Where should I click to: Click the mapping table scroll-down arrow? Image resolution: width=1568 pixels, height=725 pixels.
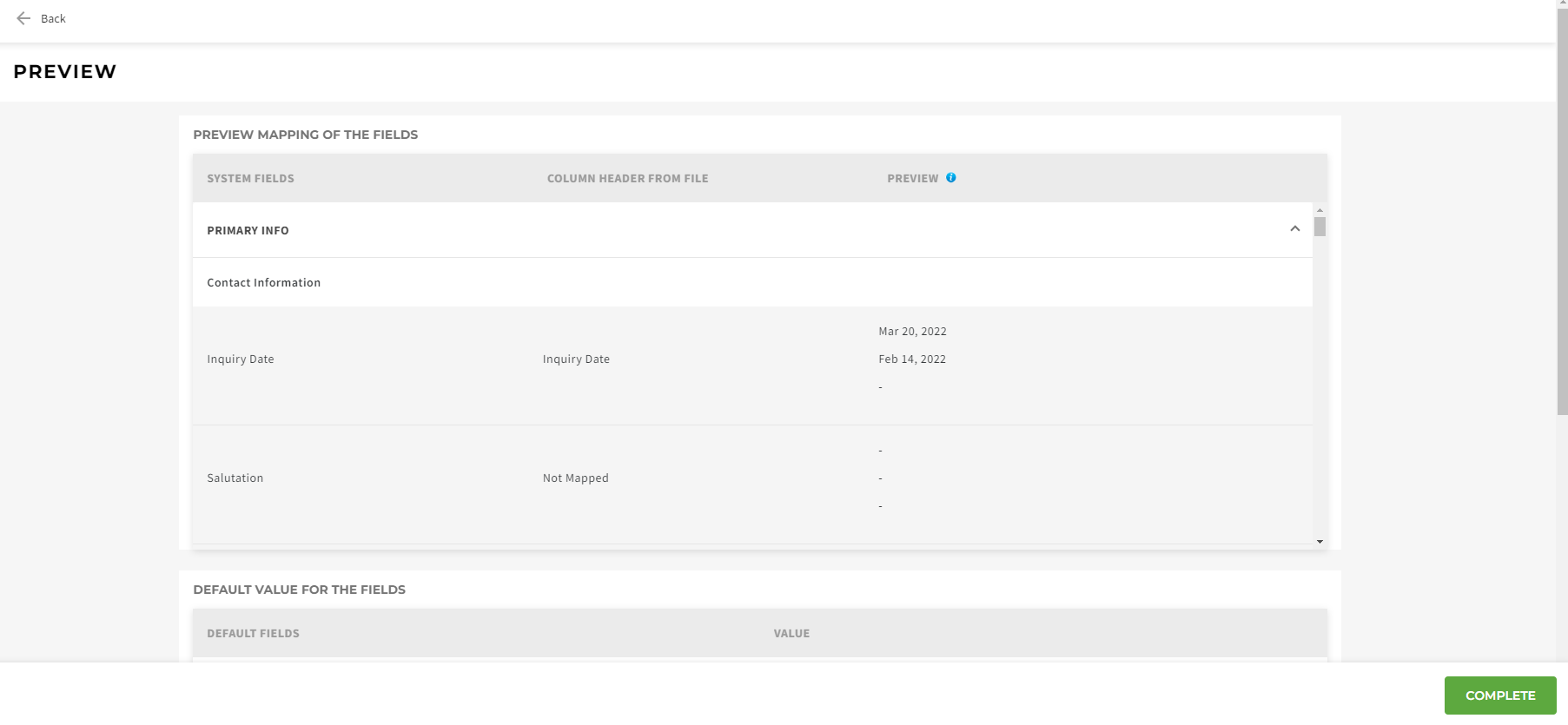coord(1320,542)
